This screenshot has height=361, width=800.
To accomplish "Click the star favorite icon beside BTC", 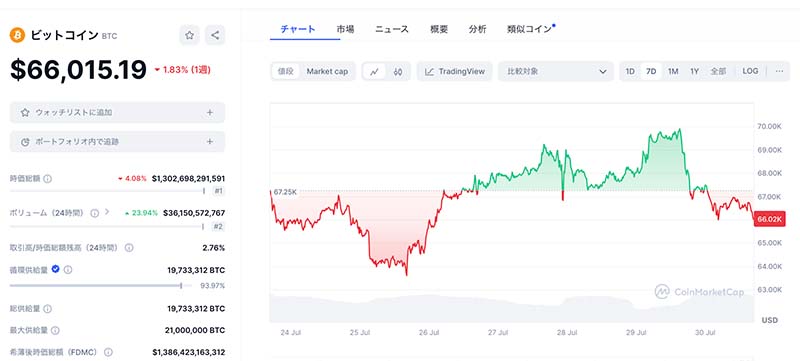I will pos(189,35).
